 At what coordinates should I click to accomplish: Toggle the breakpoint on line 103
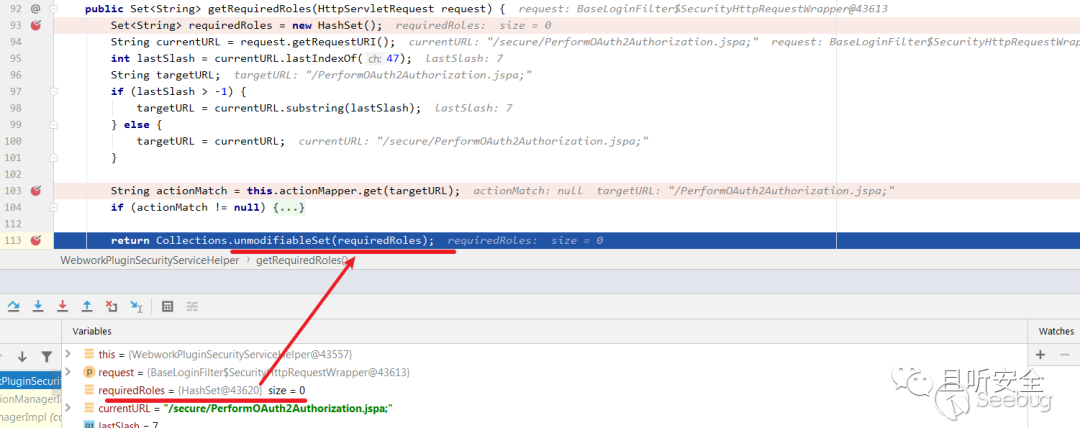coord(36,191)
